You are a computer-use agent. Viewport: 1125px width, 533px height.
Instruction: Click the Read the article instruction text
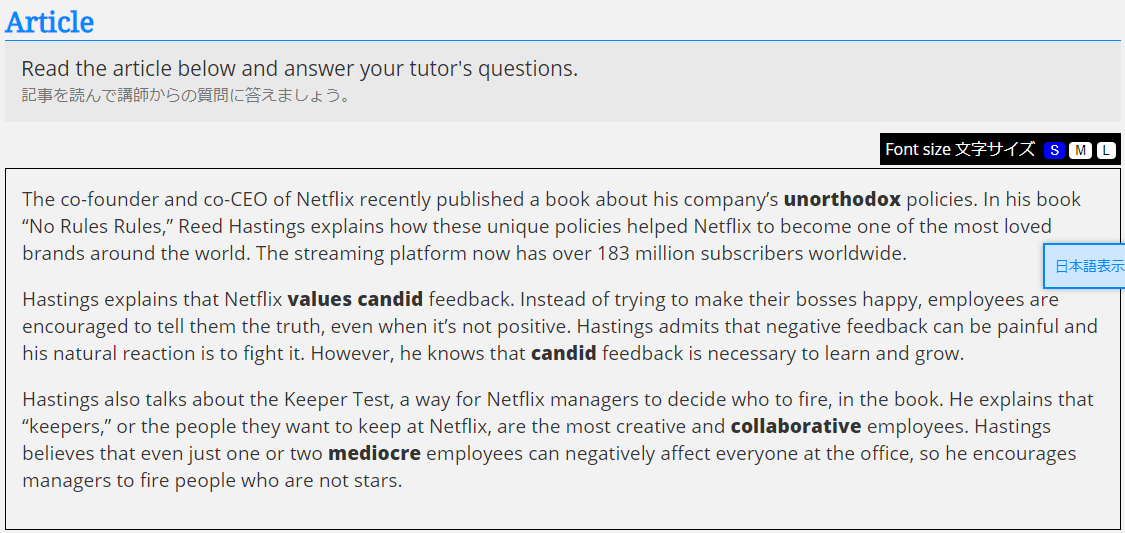(299, 69)
